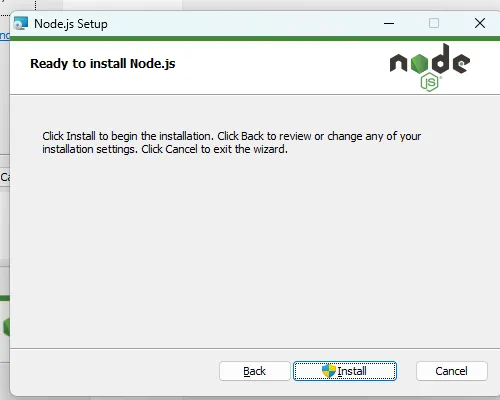Go Back to review installation settings
The height and width of the screenshot is (400, 500).
(255, 371)
